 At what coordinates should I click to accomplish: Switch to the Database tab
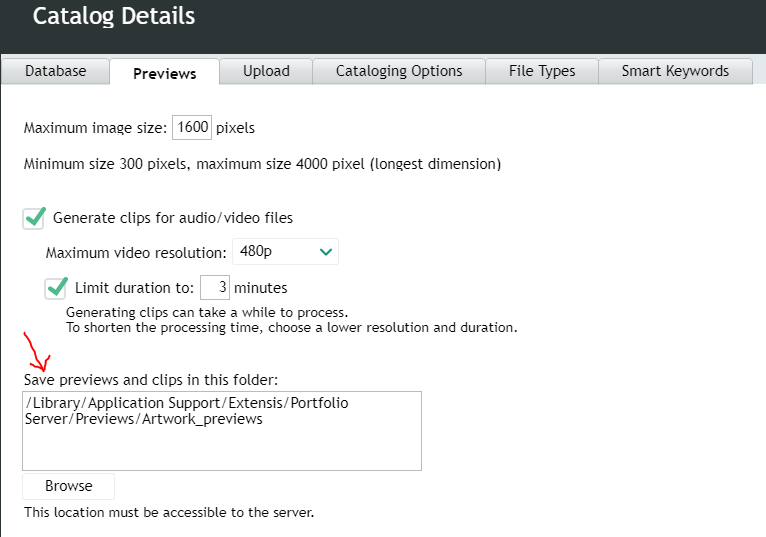[x=55, y=71]
